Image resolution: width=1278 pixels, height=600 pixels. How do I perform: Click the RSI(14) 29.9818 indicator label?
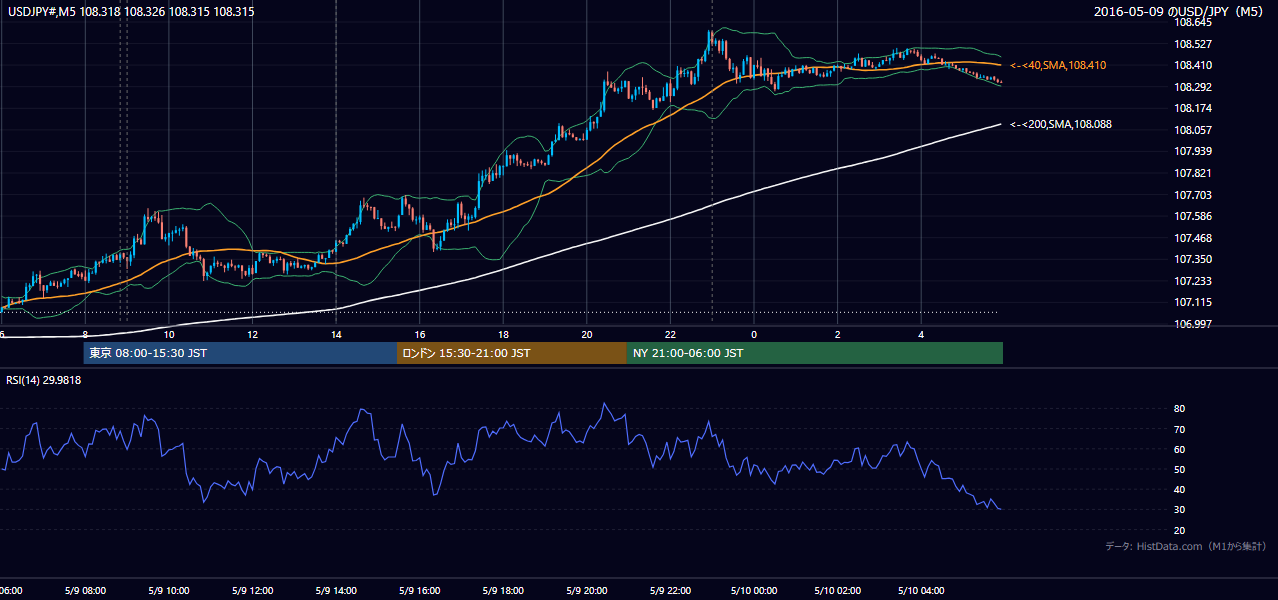(x=44, y=380)
